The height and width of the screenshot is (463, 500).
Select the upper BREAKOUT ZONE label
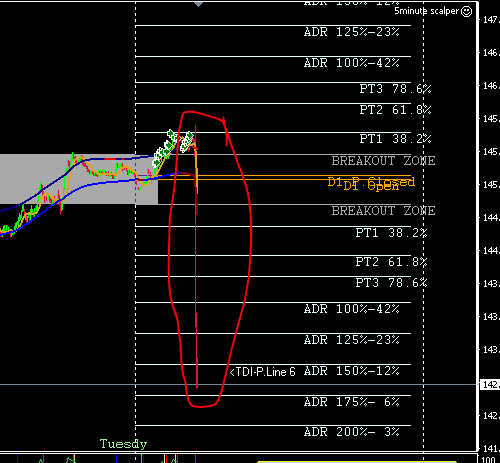coord(383,161)
